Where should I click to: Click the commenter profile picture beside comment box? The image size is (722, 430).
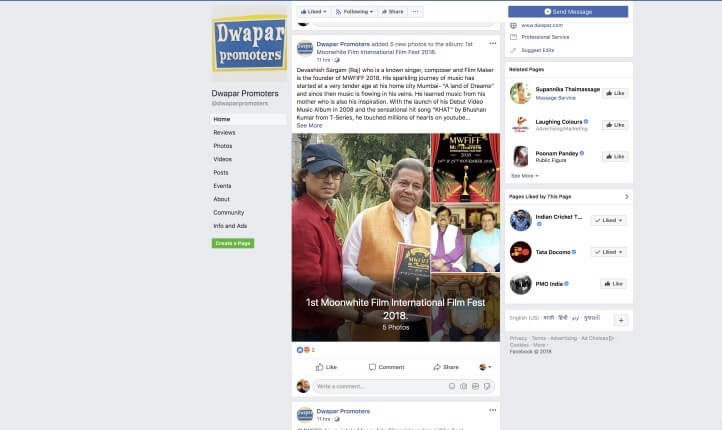pos(303,386)
